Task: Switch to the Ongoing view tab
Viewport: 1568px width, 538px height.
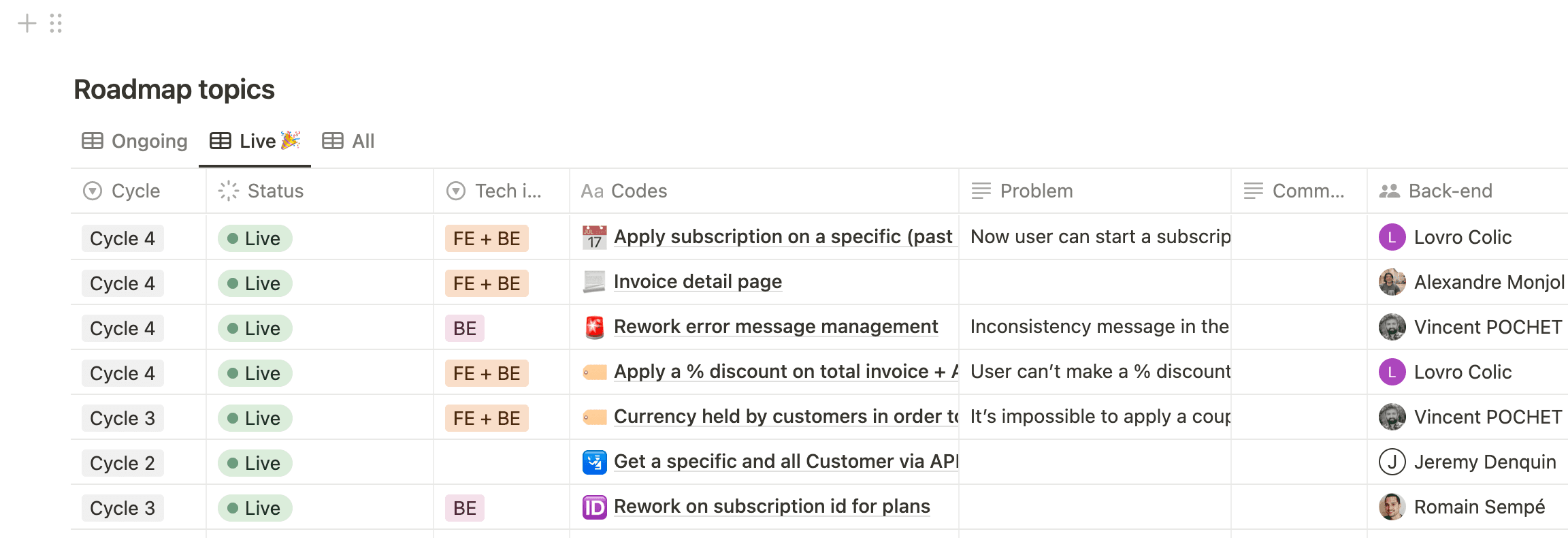Action: click(x=135, y=141)
